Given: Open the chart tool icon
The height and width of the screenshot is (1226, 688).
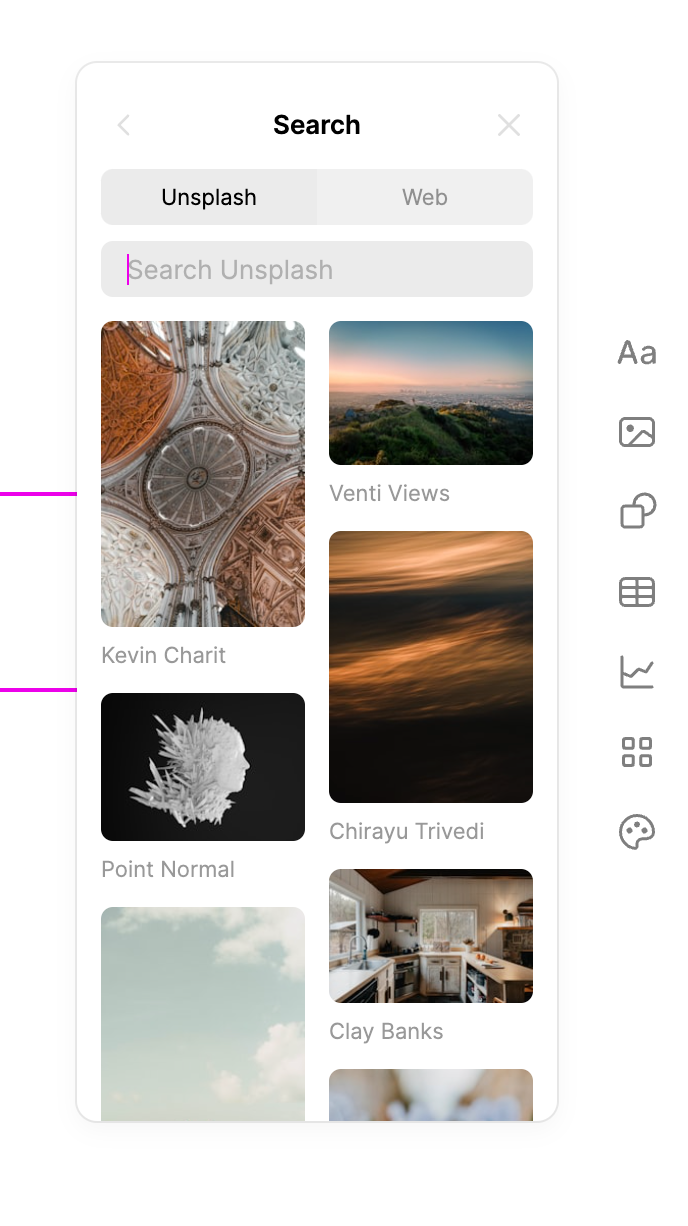Looking at the screenshot, I should pos(636,672).
